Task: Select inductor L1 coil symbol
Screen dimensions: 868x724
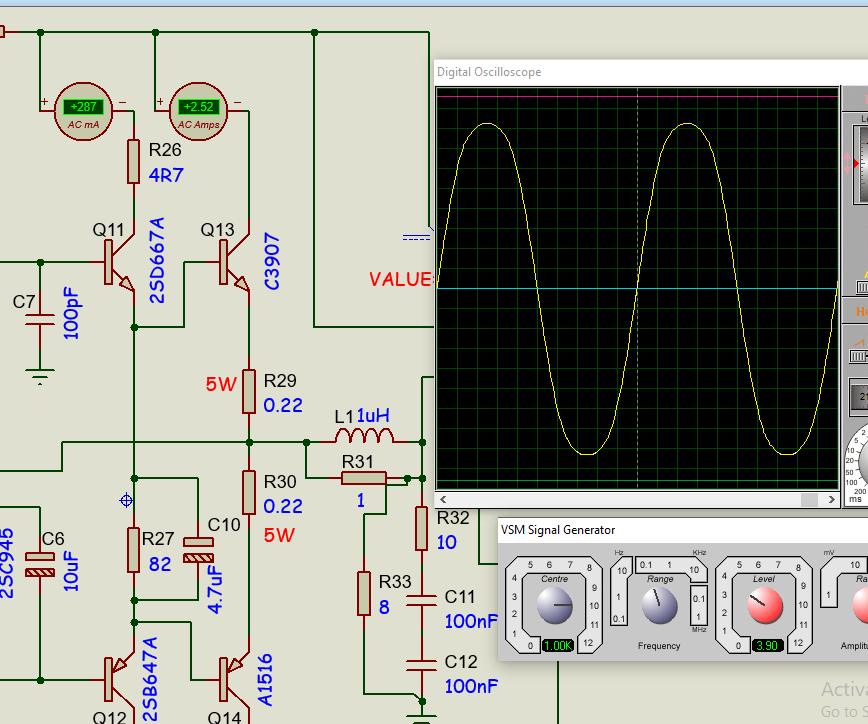Action: pos(364,436)
